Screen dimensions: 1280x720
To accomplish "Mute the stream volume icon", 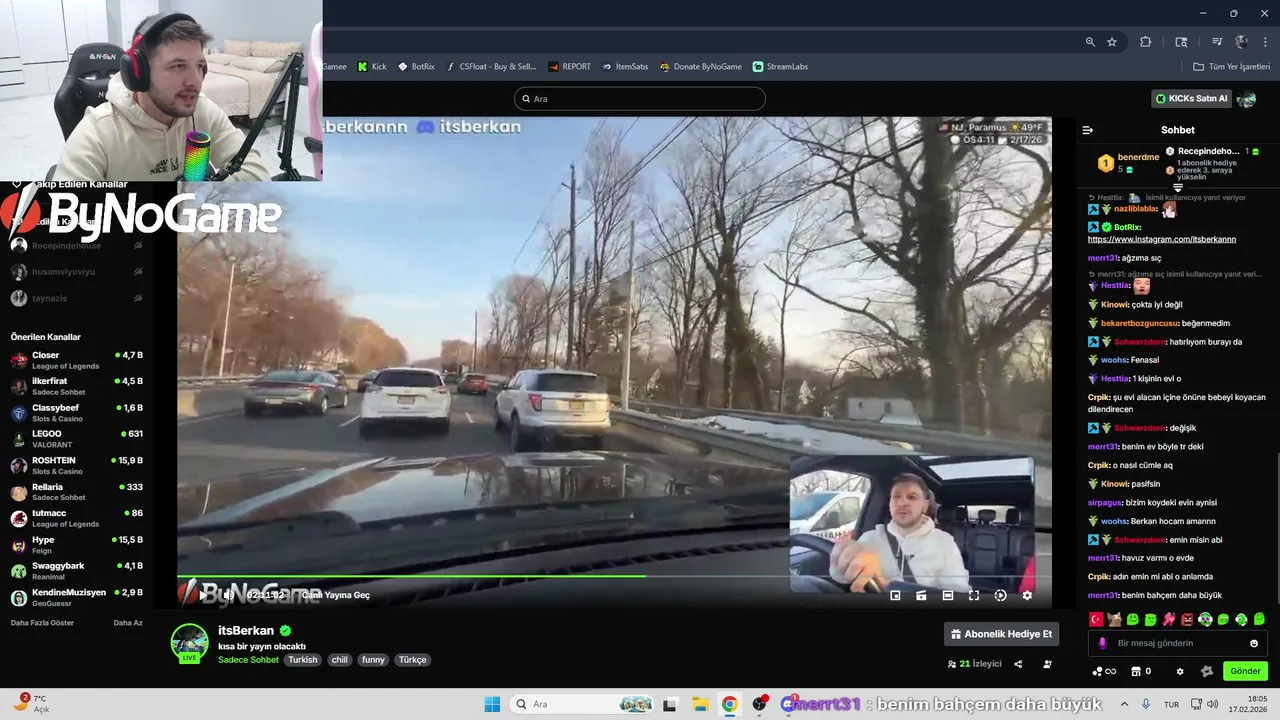I will [x=228, y=595].
